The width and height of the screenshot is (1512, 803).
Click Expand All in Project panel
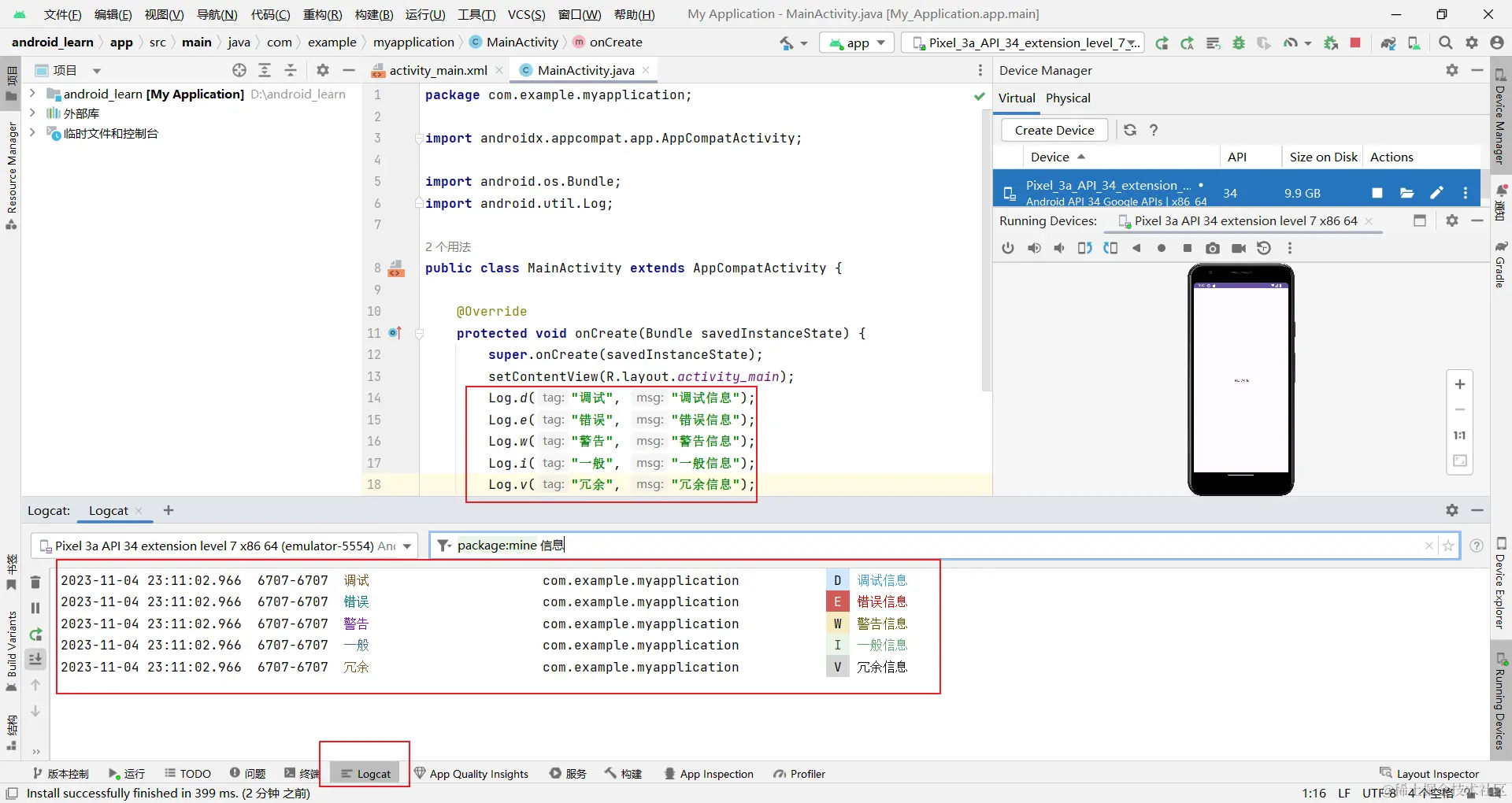click(265, 70)
